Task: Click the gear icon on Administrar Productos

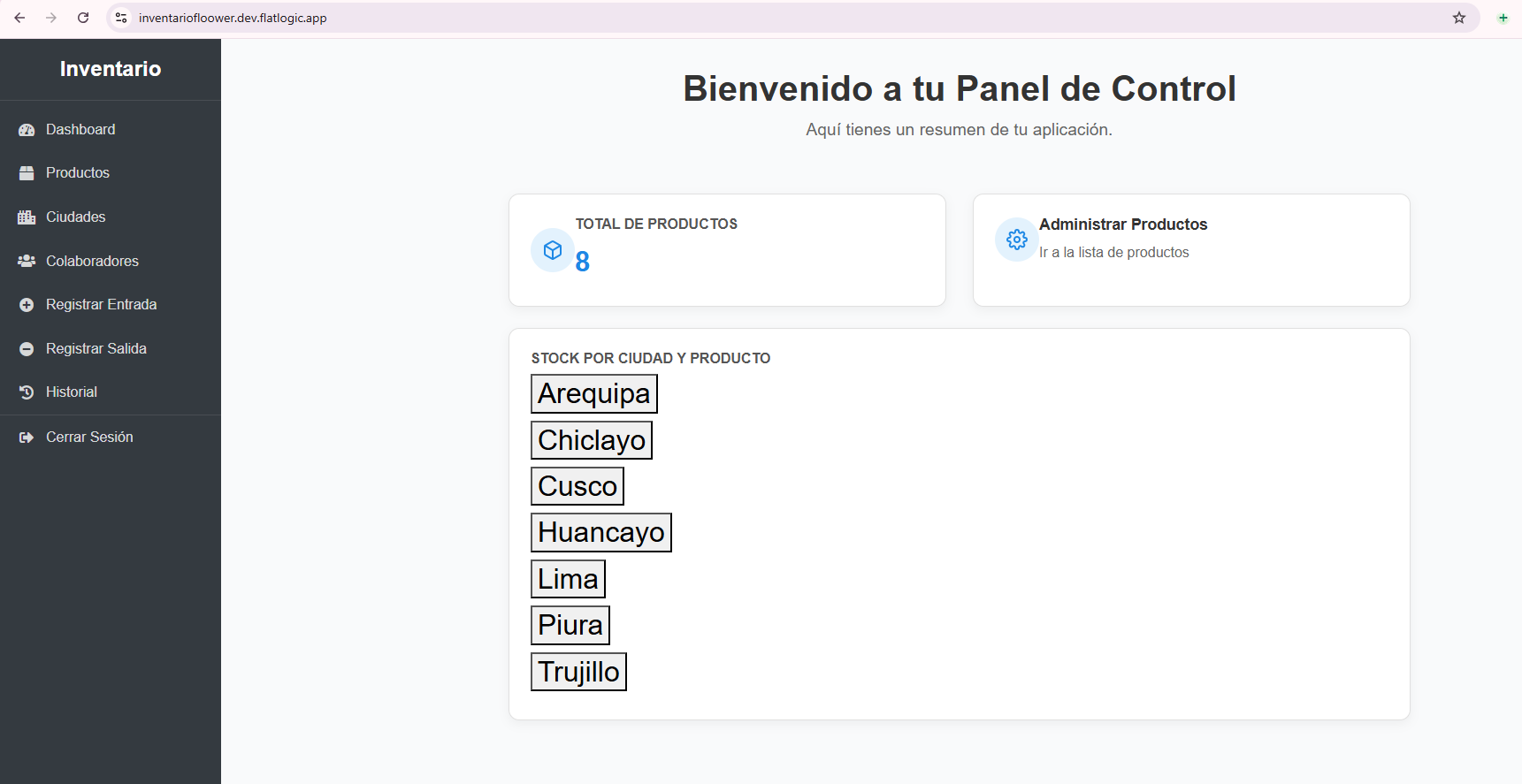Action: pyautogui.click(x=1016, y=240)
